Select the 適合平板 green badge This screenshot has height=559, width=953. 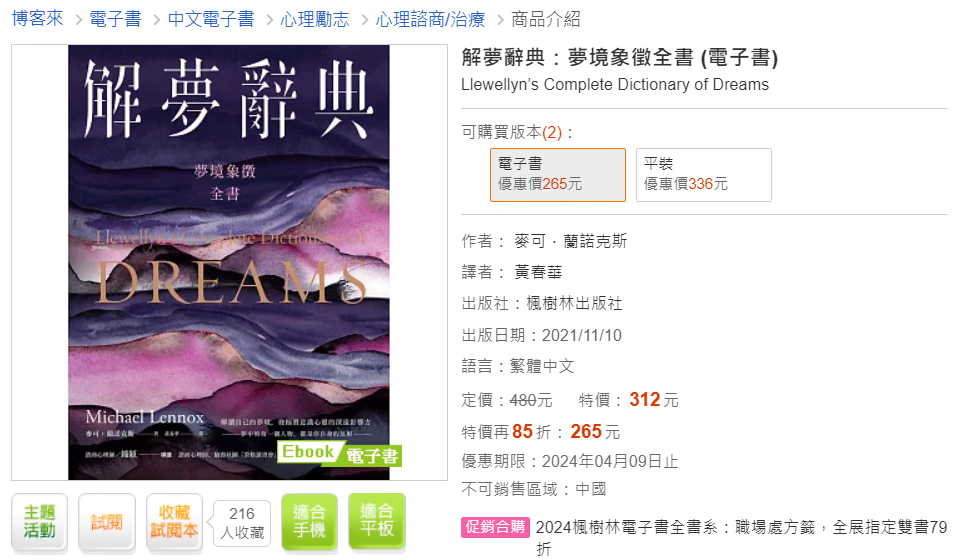(377, 522)
